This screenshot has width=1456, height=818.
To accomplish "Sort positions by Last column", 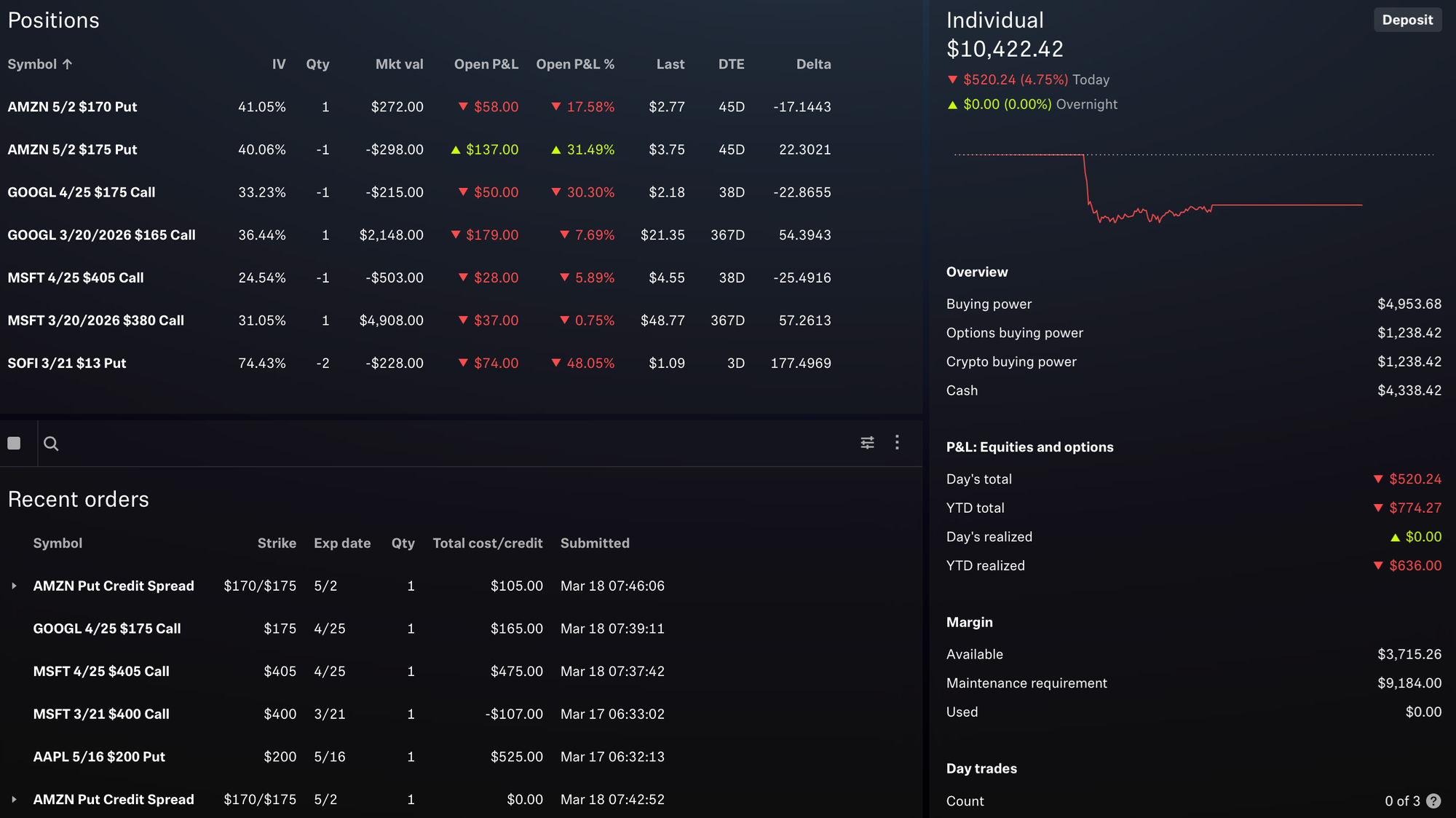I will 670,64.
